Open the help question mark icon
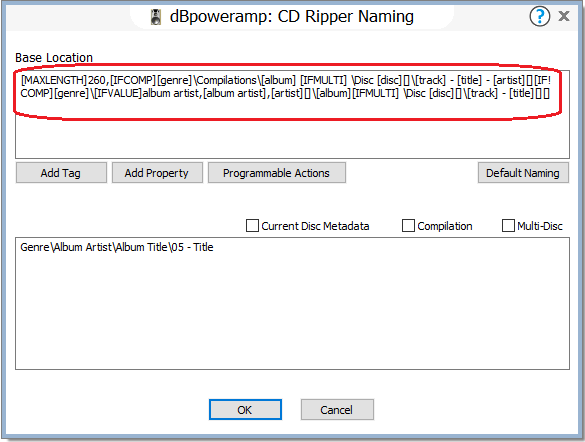Viewport: 585px width, 442px height. (x=539, y=16)
